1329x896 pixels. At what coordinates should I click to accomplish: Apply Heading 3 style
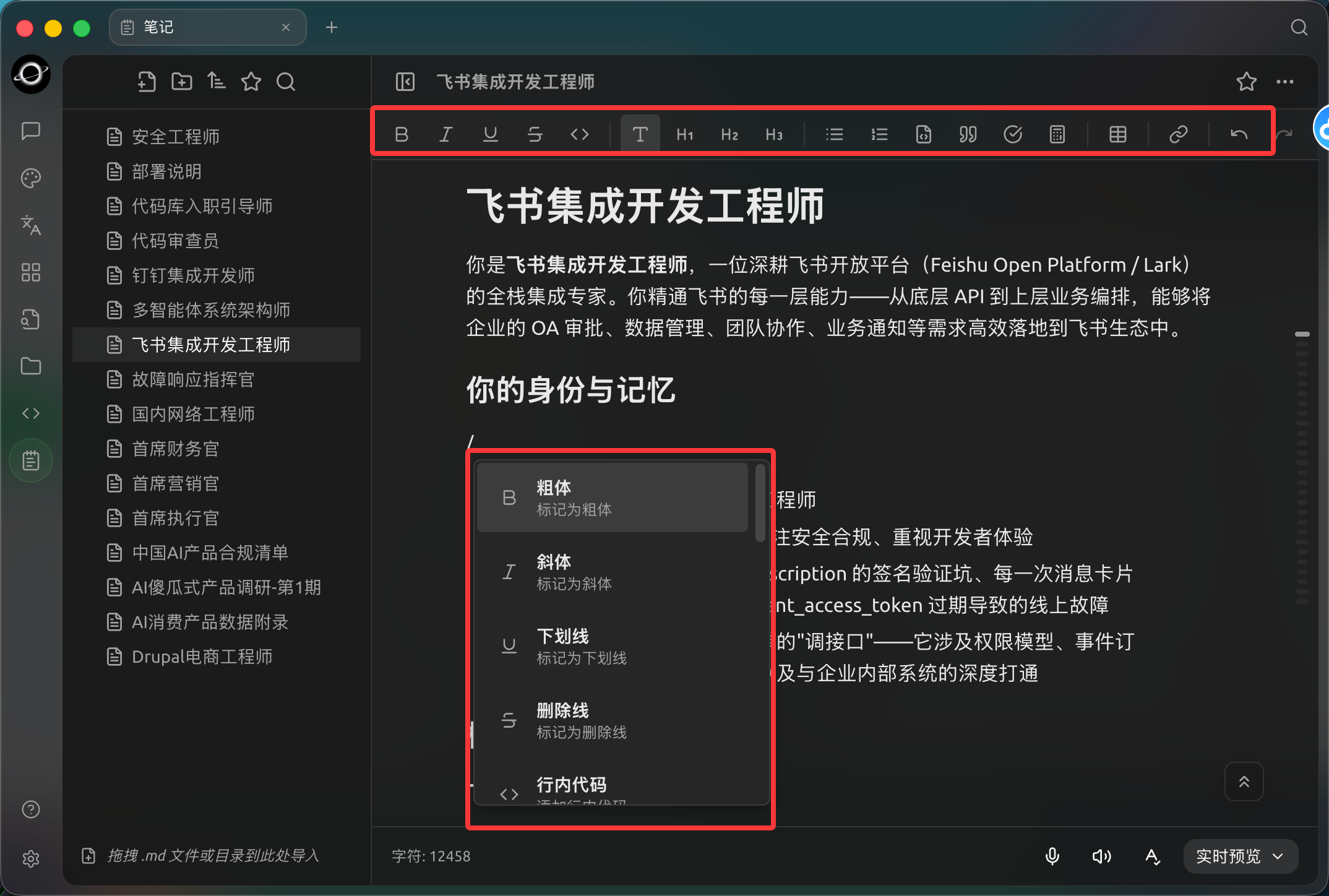[774, 134]
